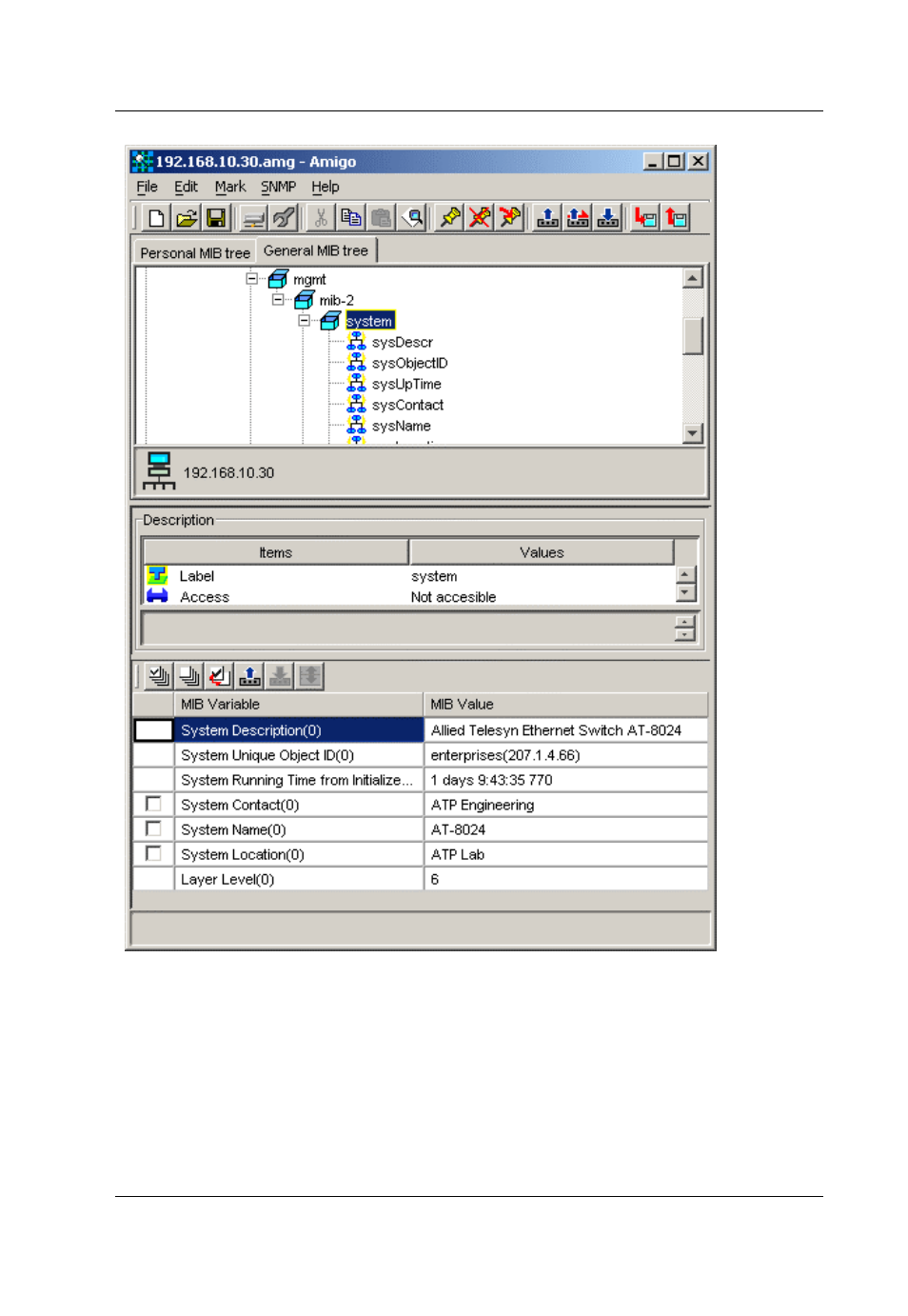Click the crossed-out pushpin unmark icon

click(480, 218)
